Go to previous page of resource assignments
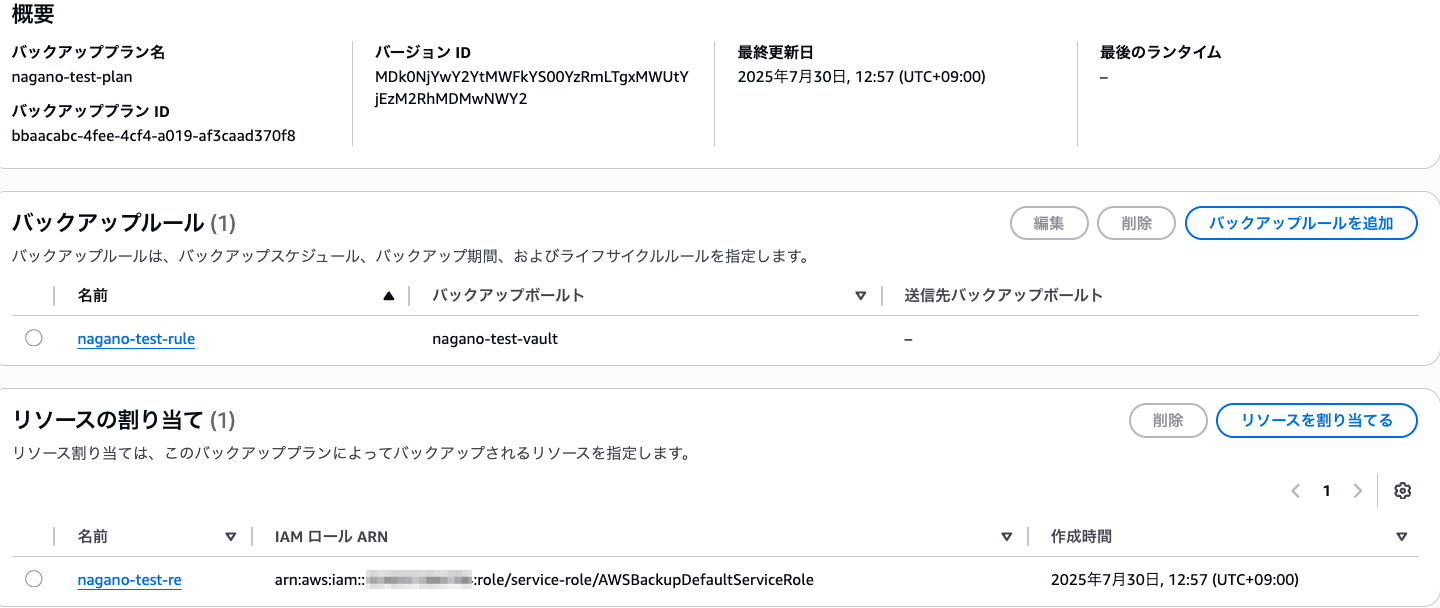The height and width of the screenshot is (608, 1440). [1296, 491]
